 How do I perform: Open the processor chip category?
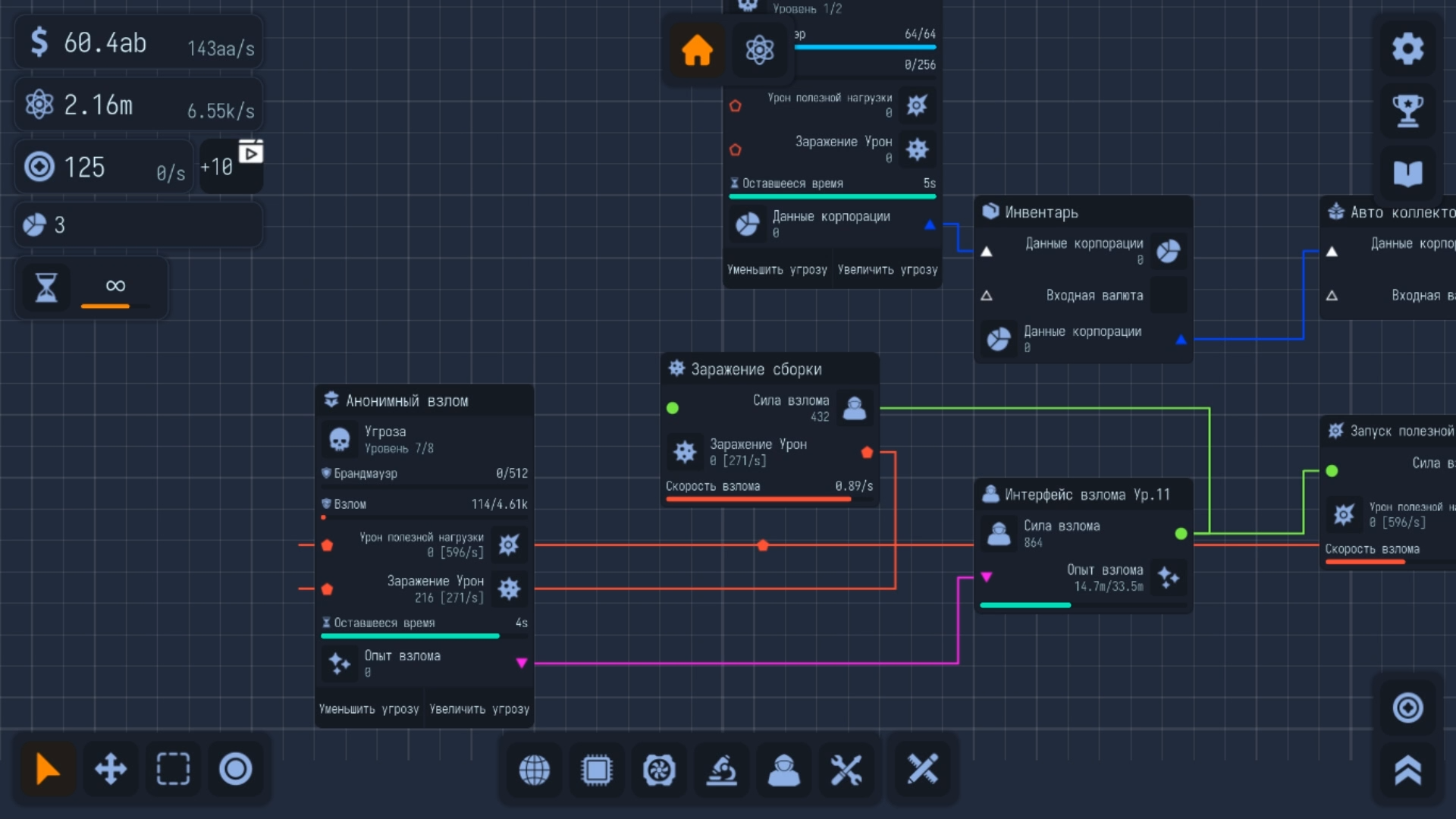point(596,770)
